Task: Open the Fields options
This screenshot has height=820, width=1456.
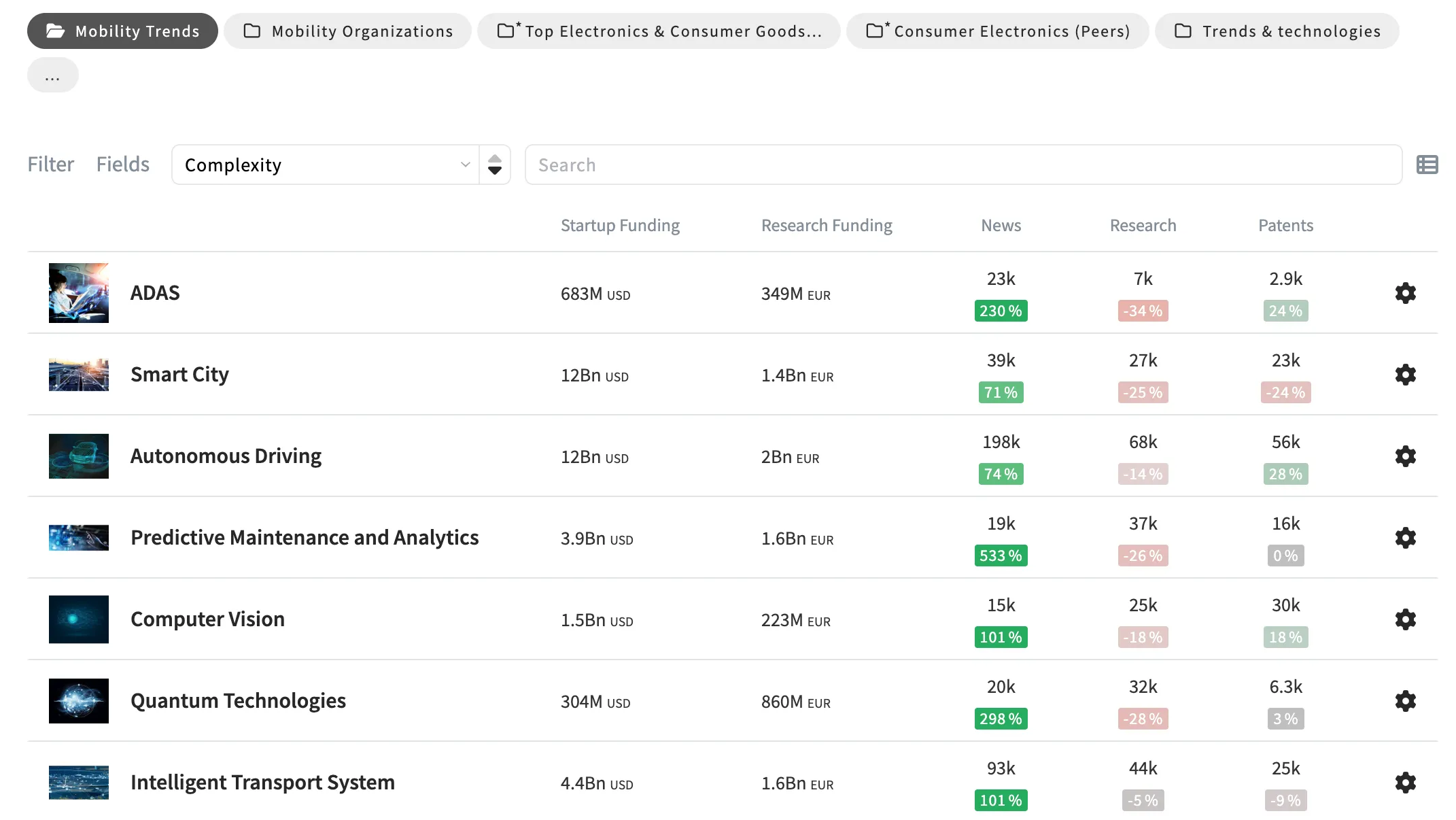Action: (x=122, y=165)
